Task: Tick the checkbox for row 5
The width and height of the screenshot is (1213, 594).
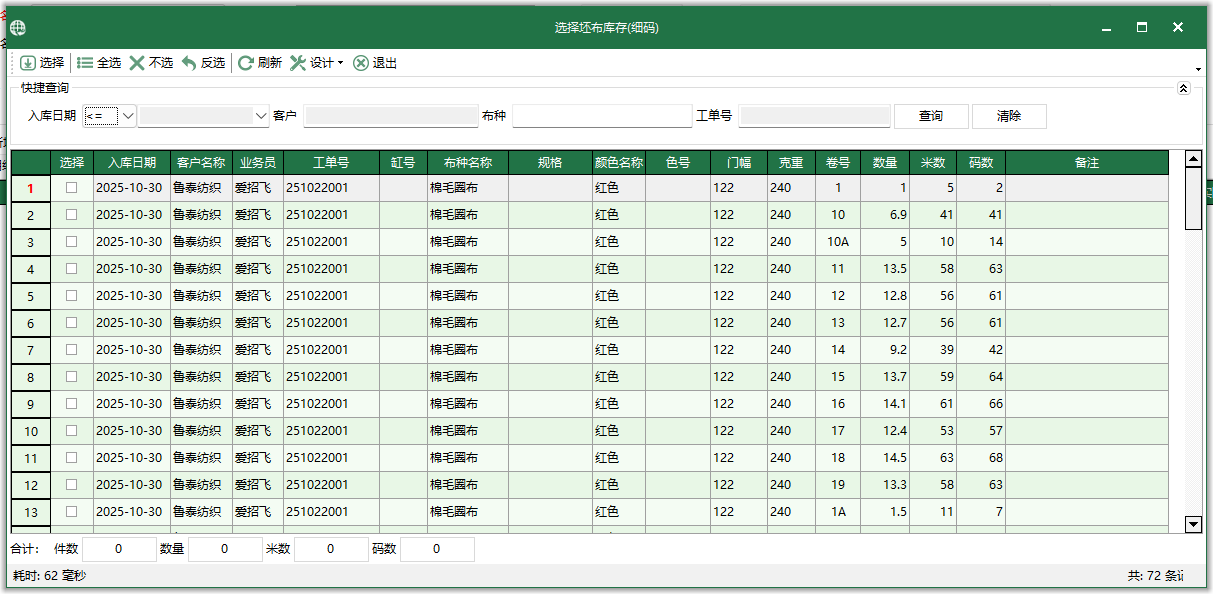Action: (x=70, y=295)
